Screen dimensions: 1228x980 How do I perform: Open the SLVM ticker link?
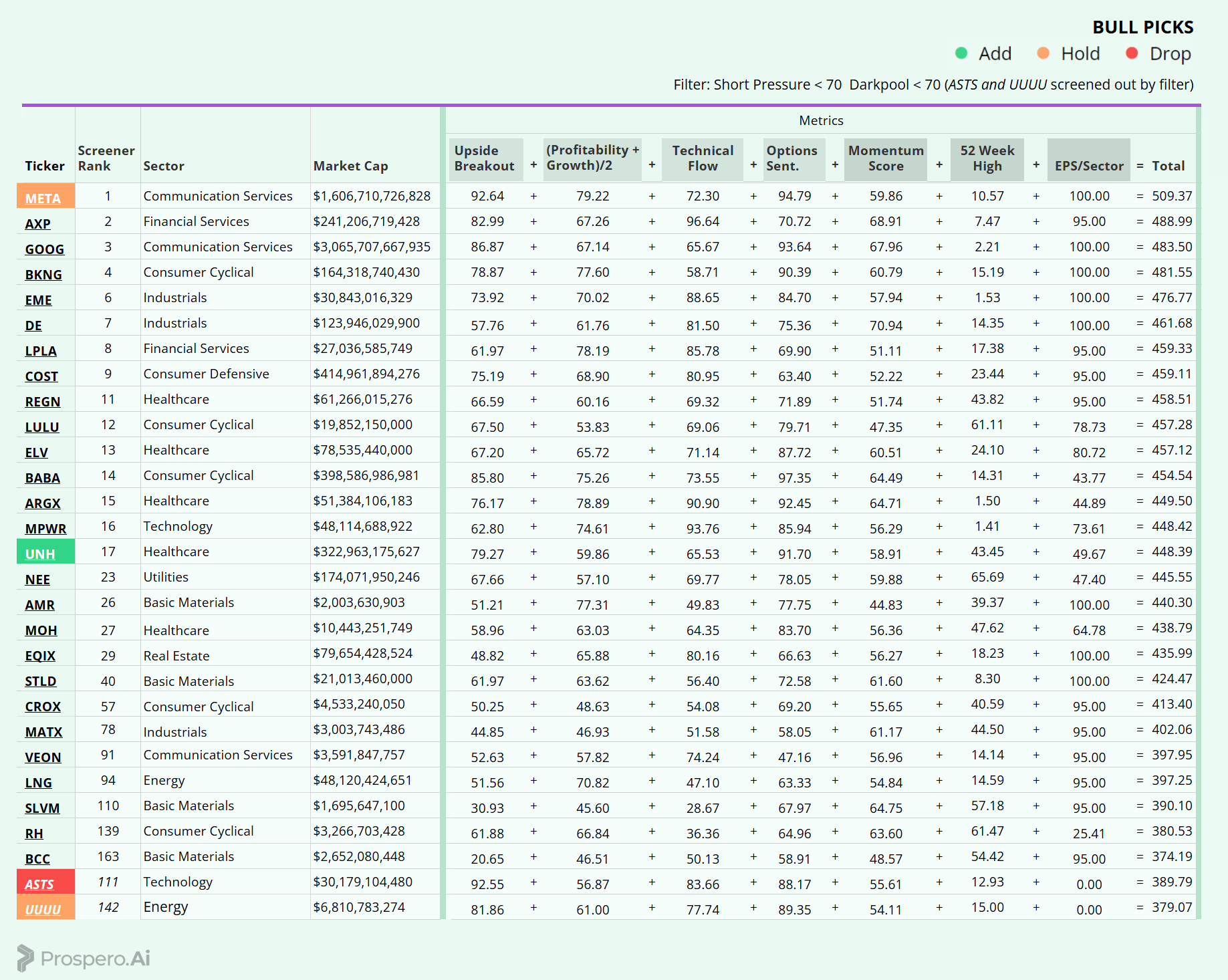pyautogui.click(x=42, y=808)
